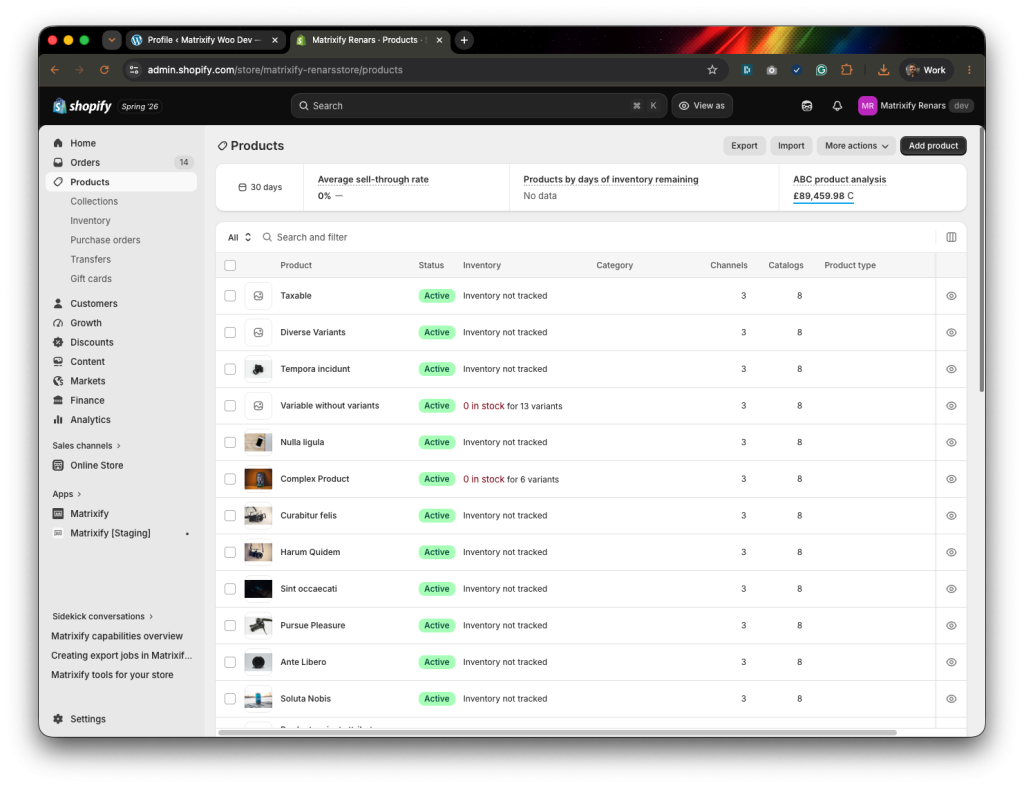Click the Discounts icon in the sidebar
The height and width of the screenshot is (788, 1024).
click(x=58, y=342)
